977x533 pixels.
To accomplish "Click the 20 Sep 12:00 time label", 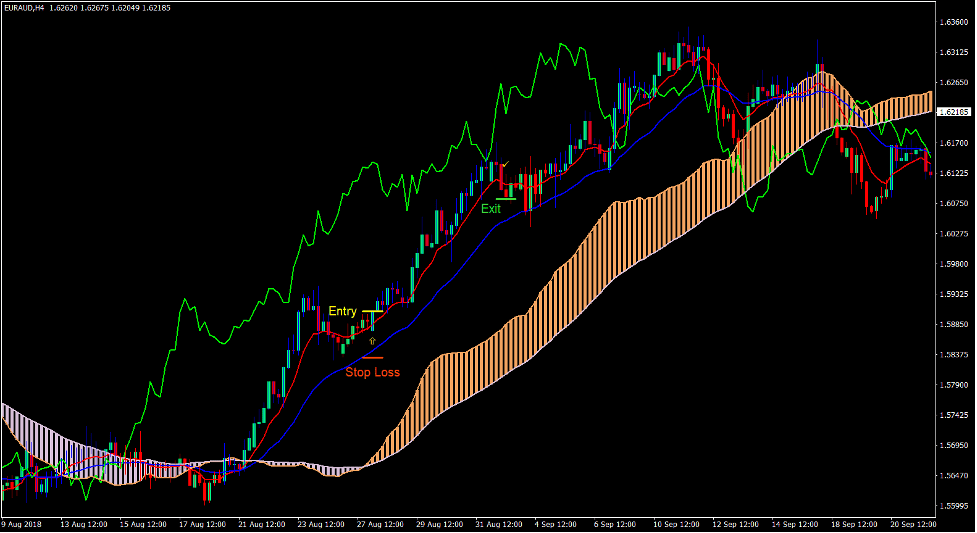I will 914,524.
